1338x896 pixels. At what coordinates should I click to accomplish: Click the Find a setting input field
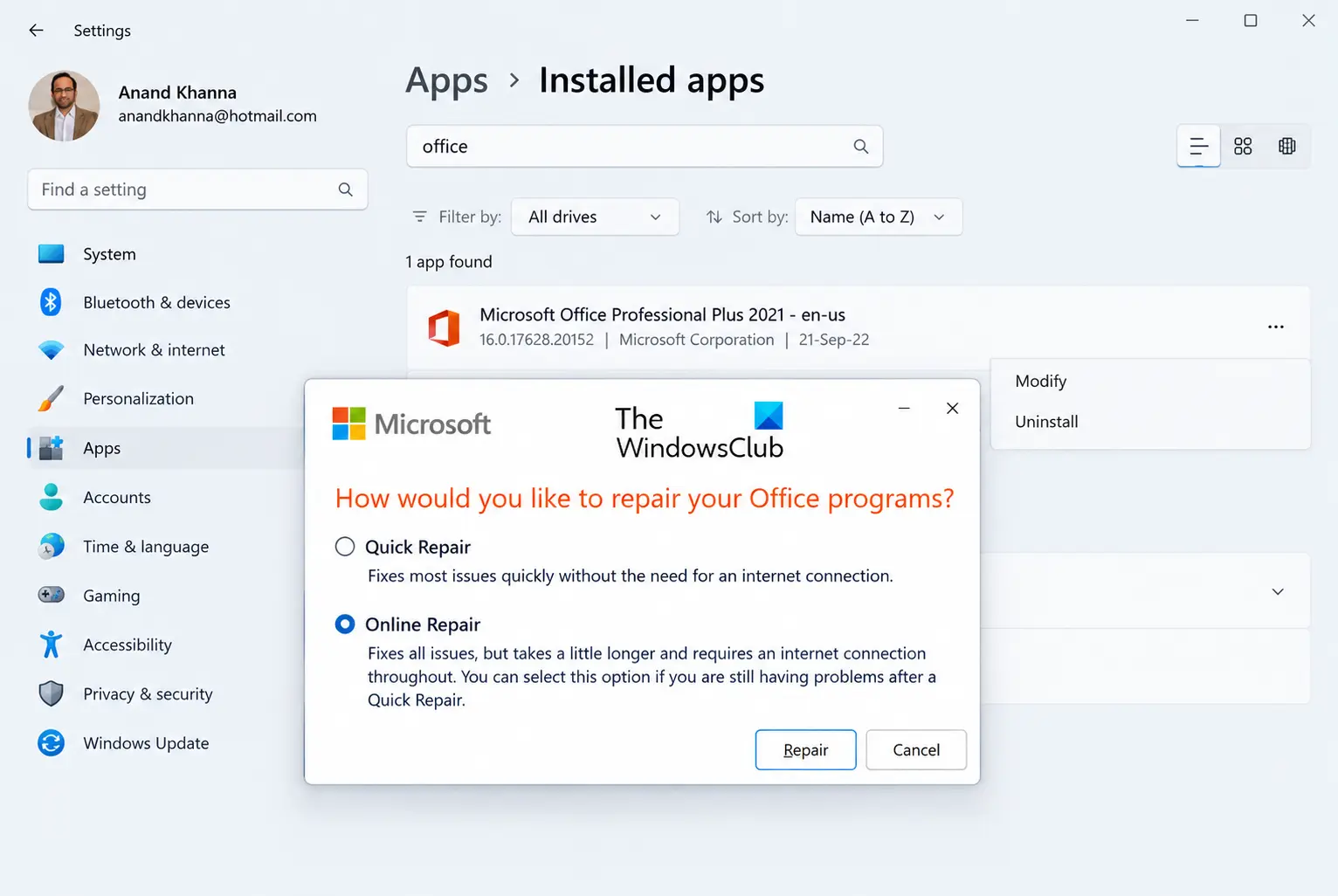pos(197,190)
